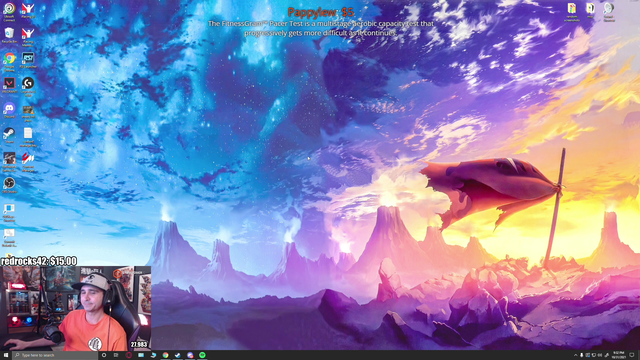Viewport: 640px width, 360px height.
Task: Open Task View on the taskbar
Action: 116,355
